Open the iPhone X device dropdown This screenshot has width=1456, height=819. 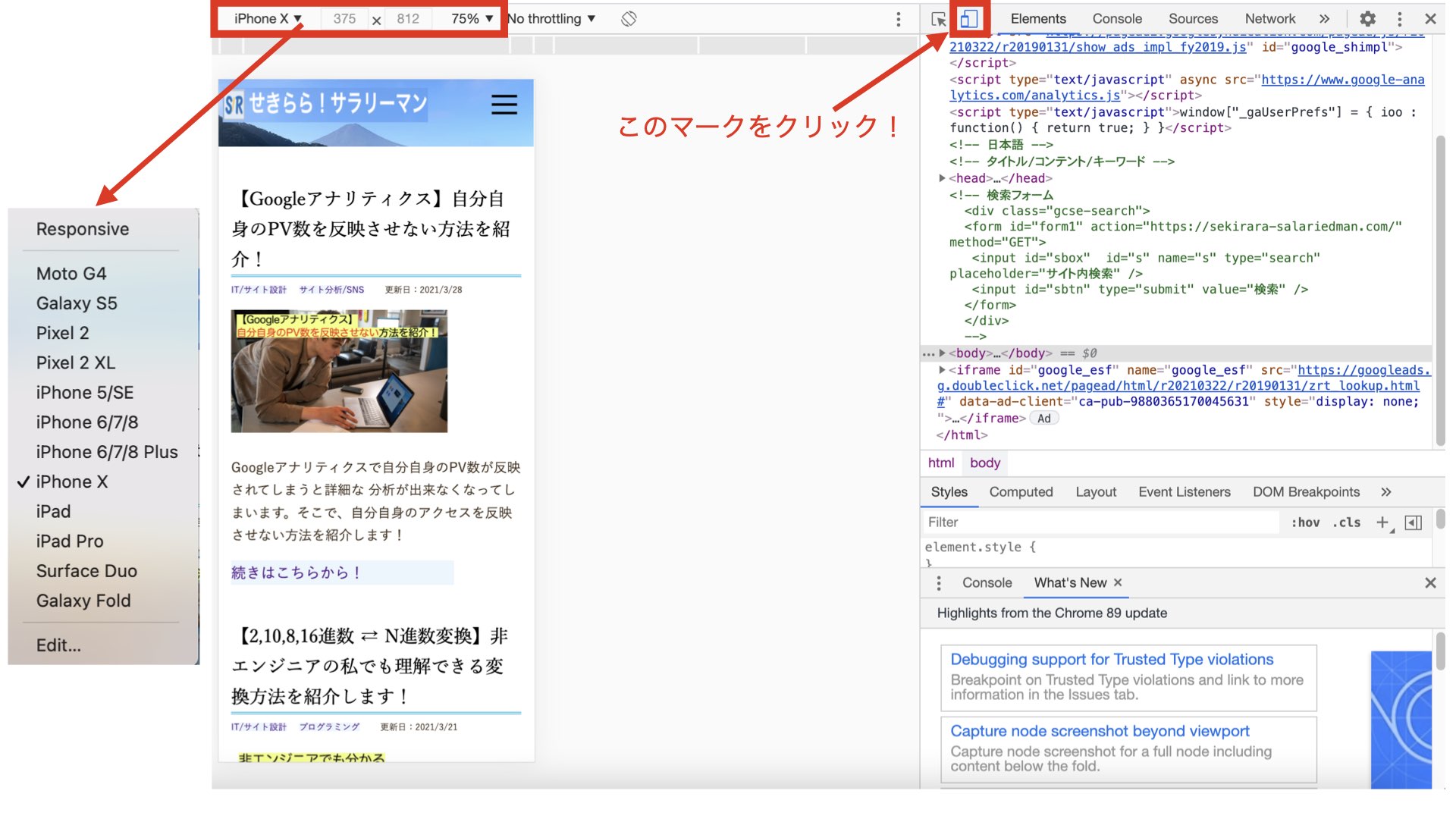coord(268,19)
